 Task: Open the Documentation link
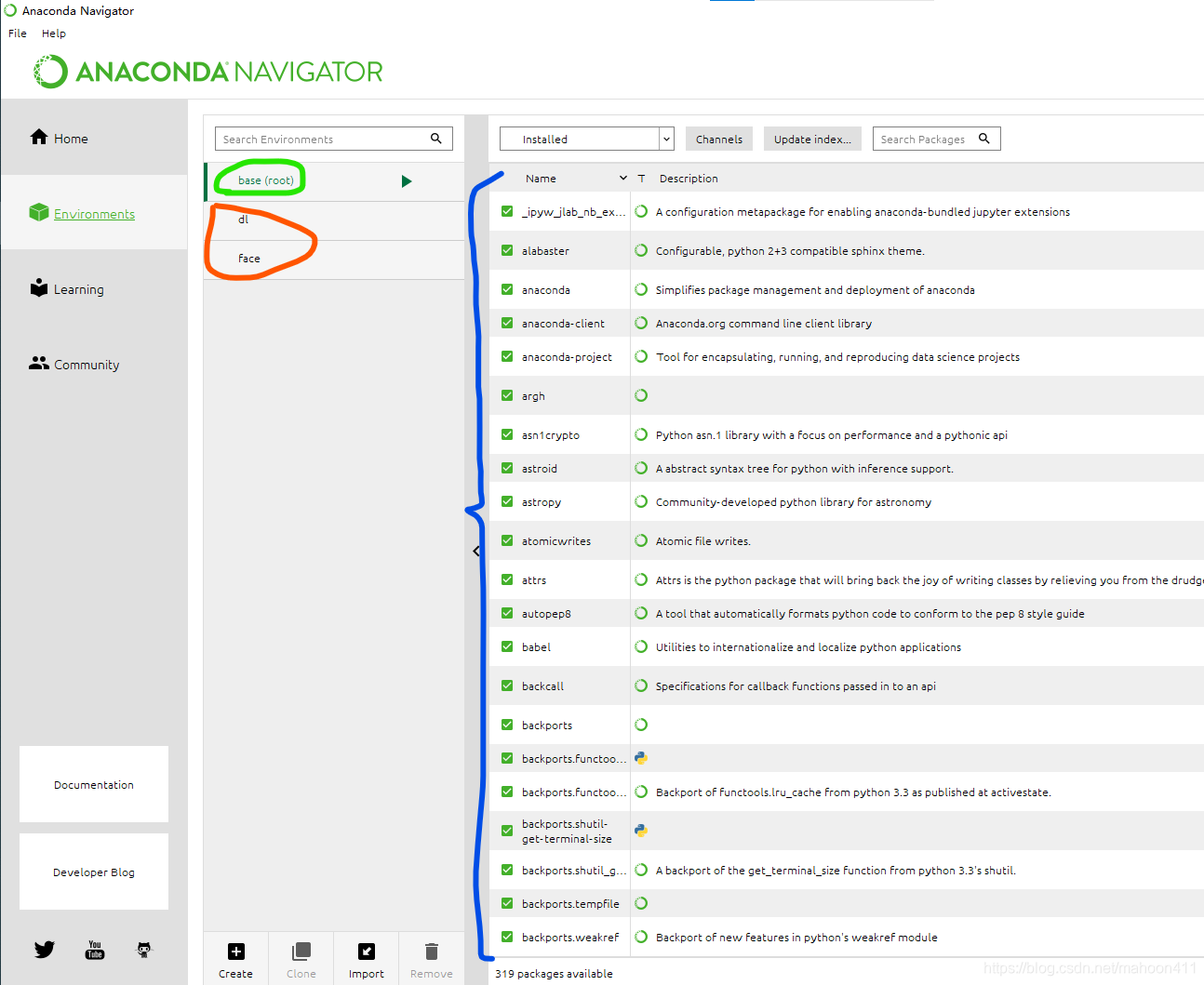(94, 784)
